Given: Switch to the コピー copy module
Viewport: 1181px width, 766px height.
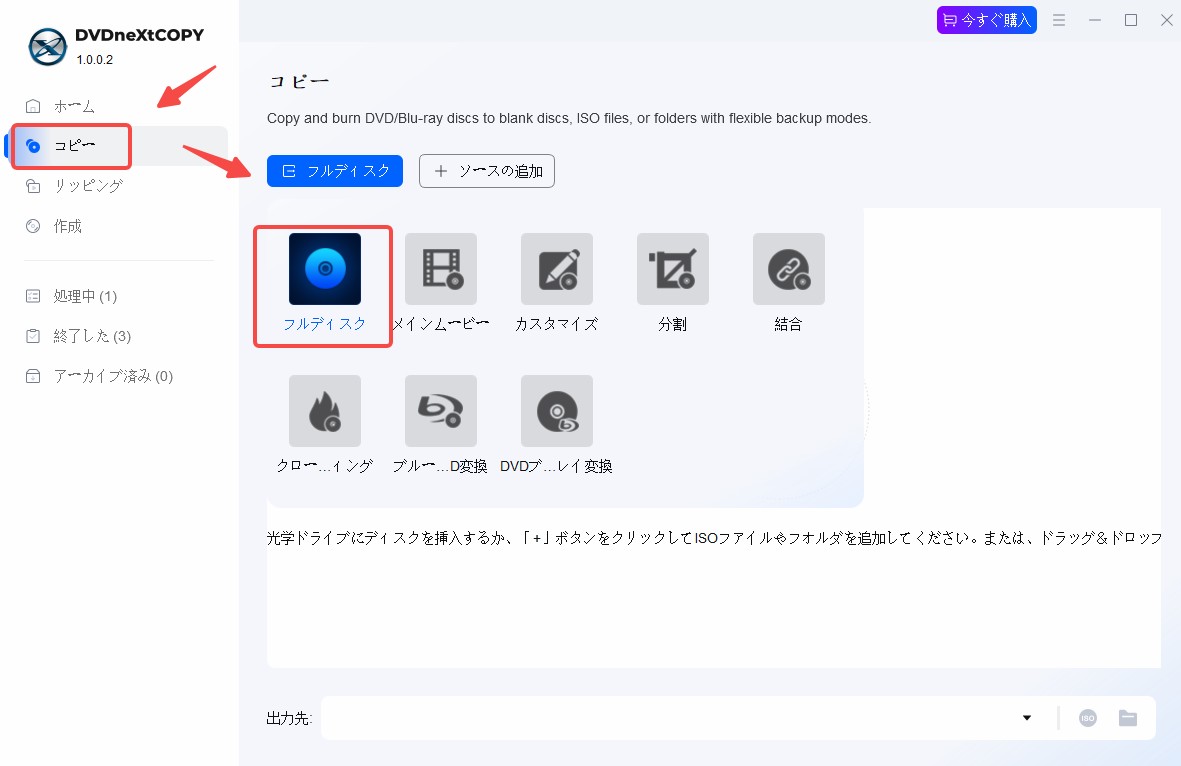Looking at the screenshot, I should pyautogui.click(x=119, y=145).
